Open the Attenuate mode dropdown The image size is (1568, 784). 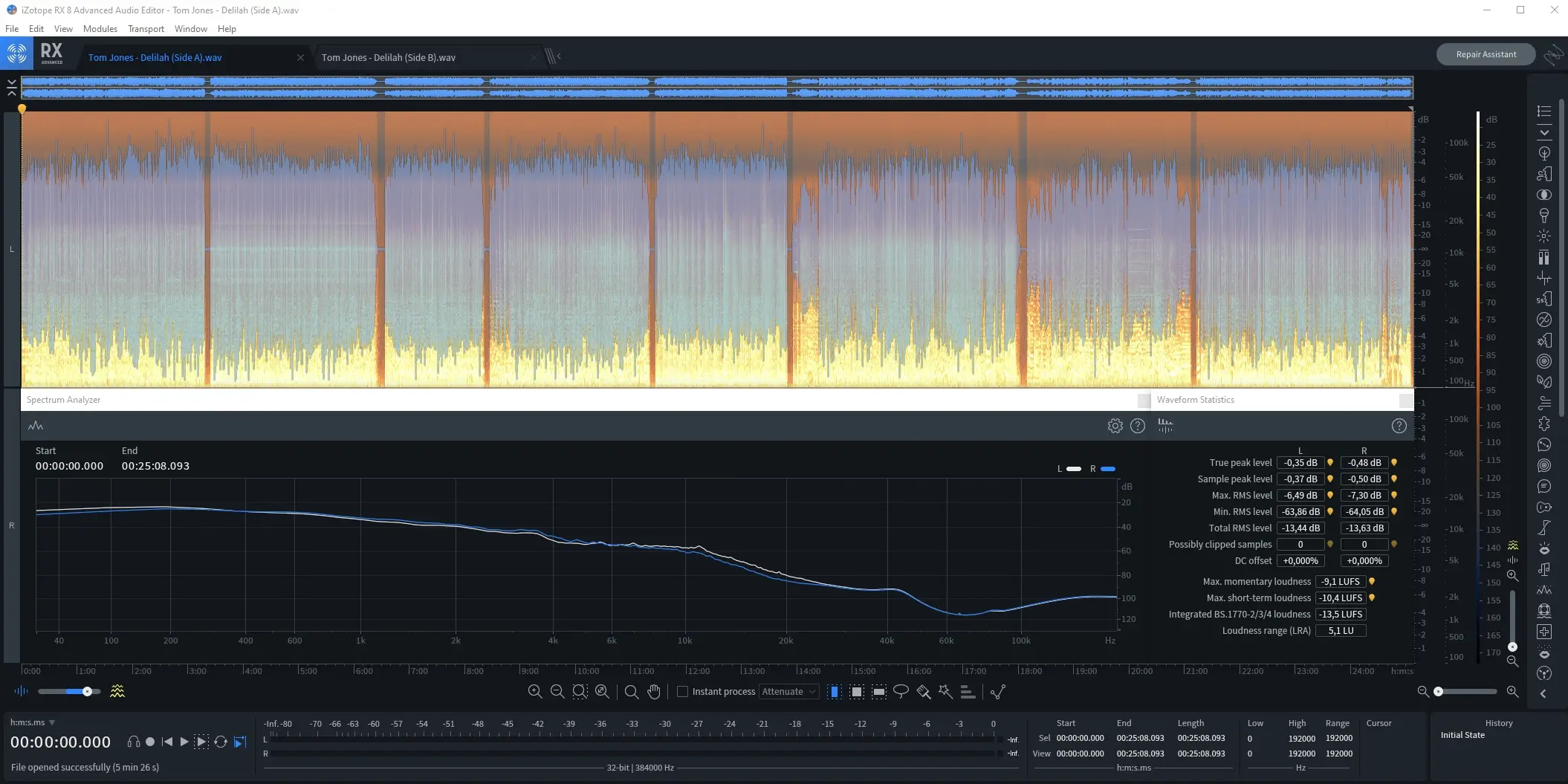788,691
